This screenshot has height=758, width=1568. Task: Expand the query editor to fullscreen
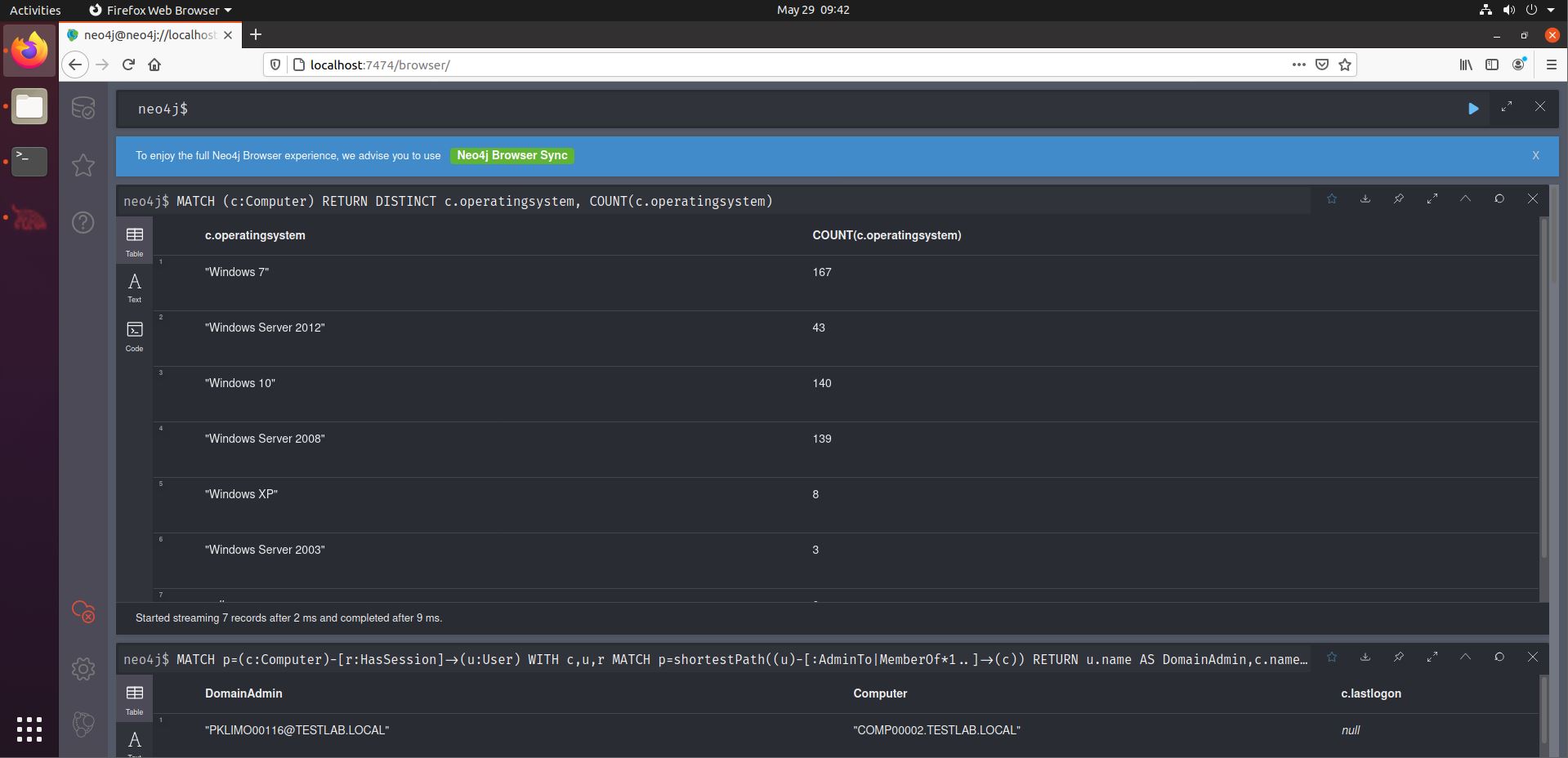click(1507, 107)
